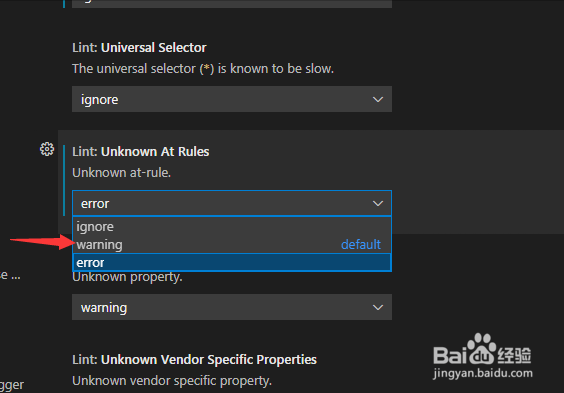Select the truncated sidebar item ending in gger

pyautogui.click(x=12, y=385)
